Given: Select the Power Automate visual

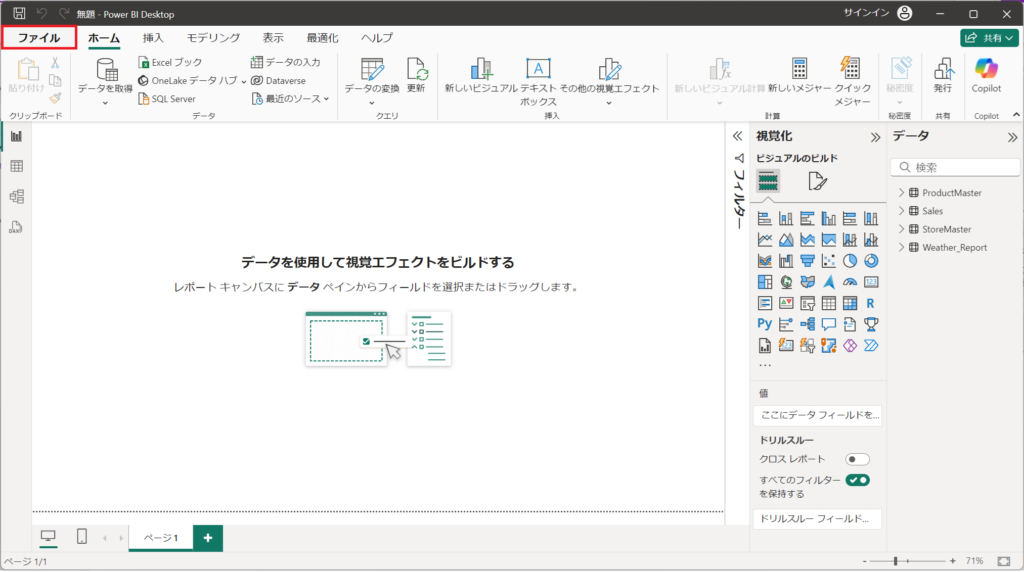Looking at the screenshot, I should pos(871,345).
